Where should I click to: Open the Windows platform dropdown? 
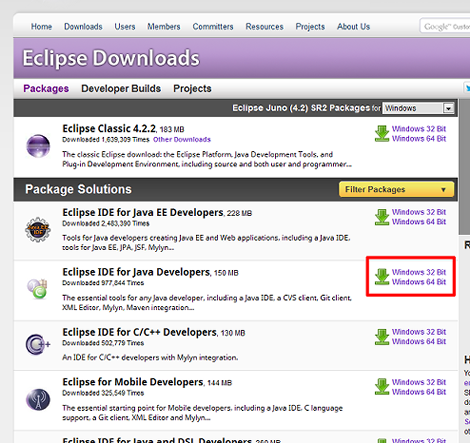418,108
